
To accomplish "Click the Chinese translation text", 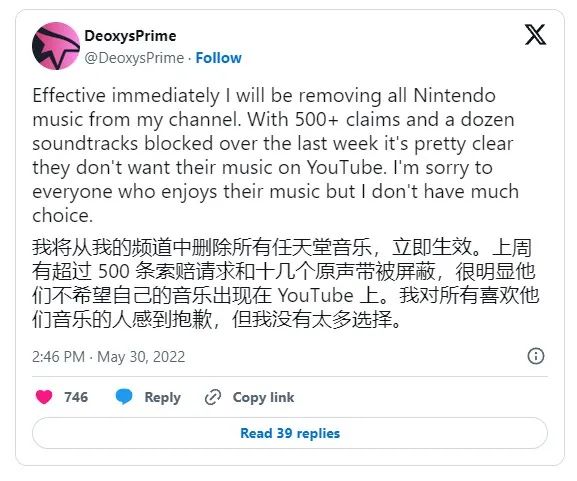I will tap(285, 283).
